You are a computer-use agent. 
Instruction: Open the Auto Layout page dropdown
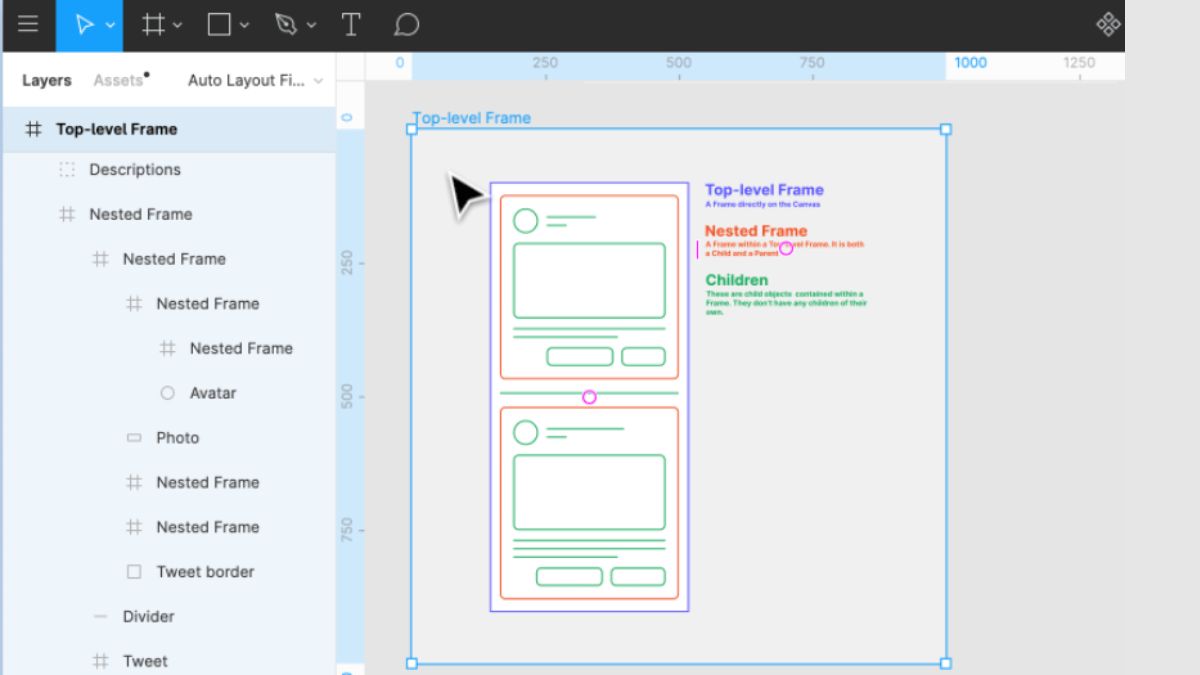pyautogui.click(x=256, y=80)
